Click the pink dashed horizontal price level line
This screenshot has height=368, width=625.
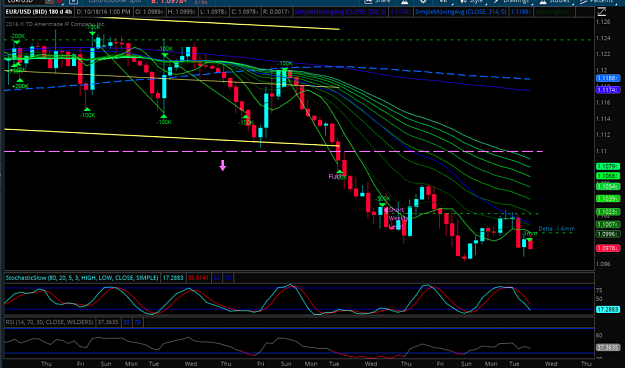273,152
